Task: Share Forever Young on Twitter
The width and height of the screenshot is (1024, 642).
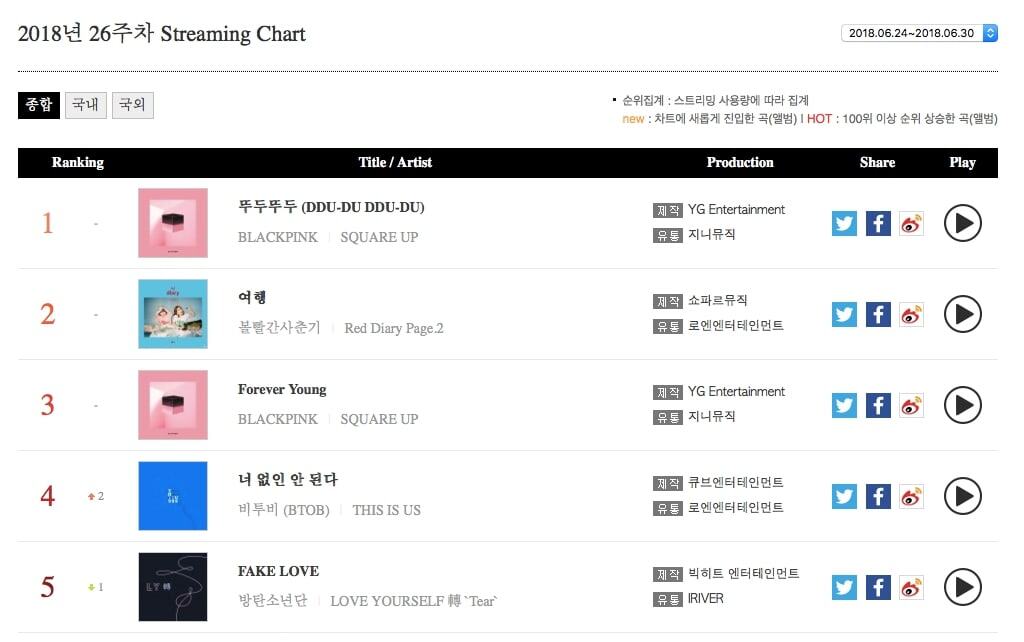Action: pos(845,405)
